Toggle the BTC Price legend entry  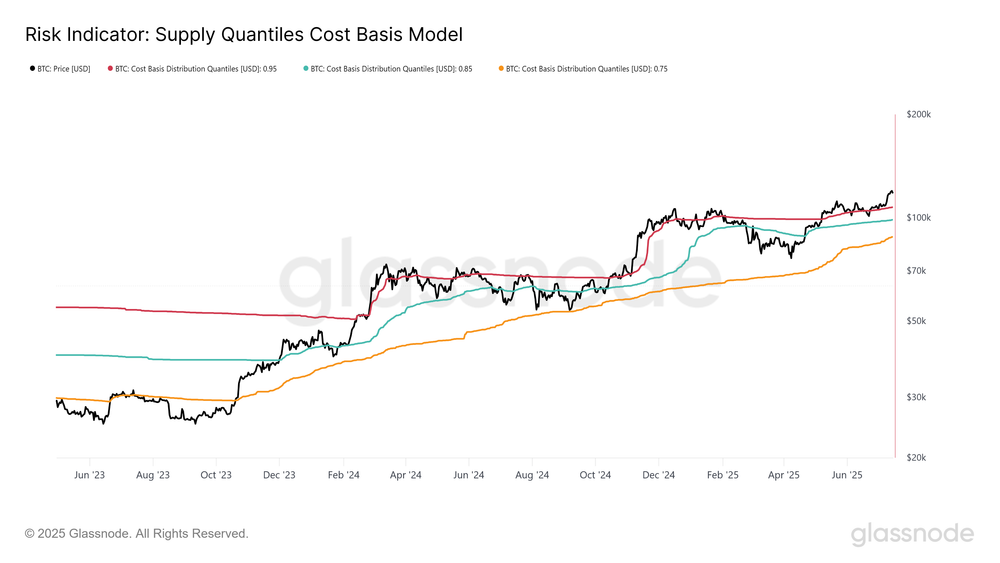pyautogui.click(x=61, y=69)
